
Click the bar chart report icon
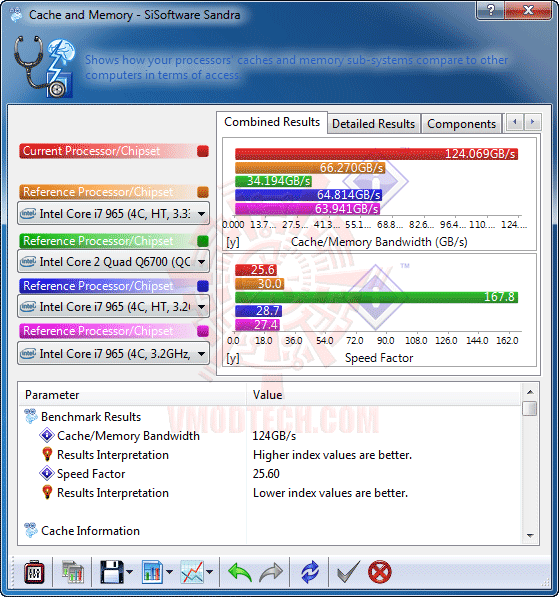[152, 571]
